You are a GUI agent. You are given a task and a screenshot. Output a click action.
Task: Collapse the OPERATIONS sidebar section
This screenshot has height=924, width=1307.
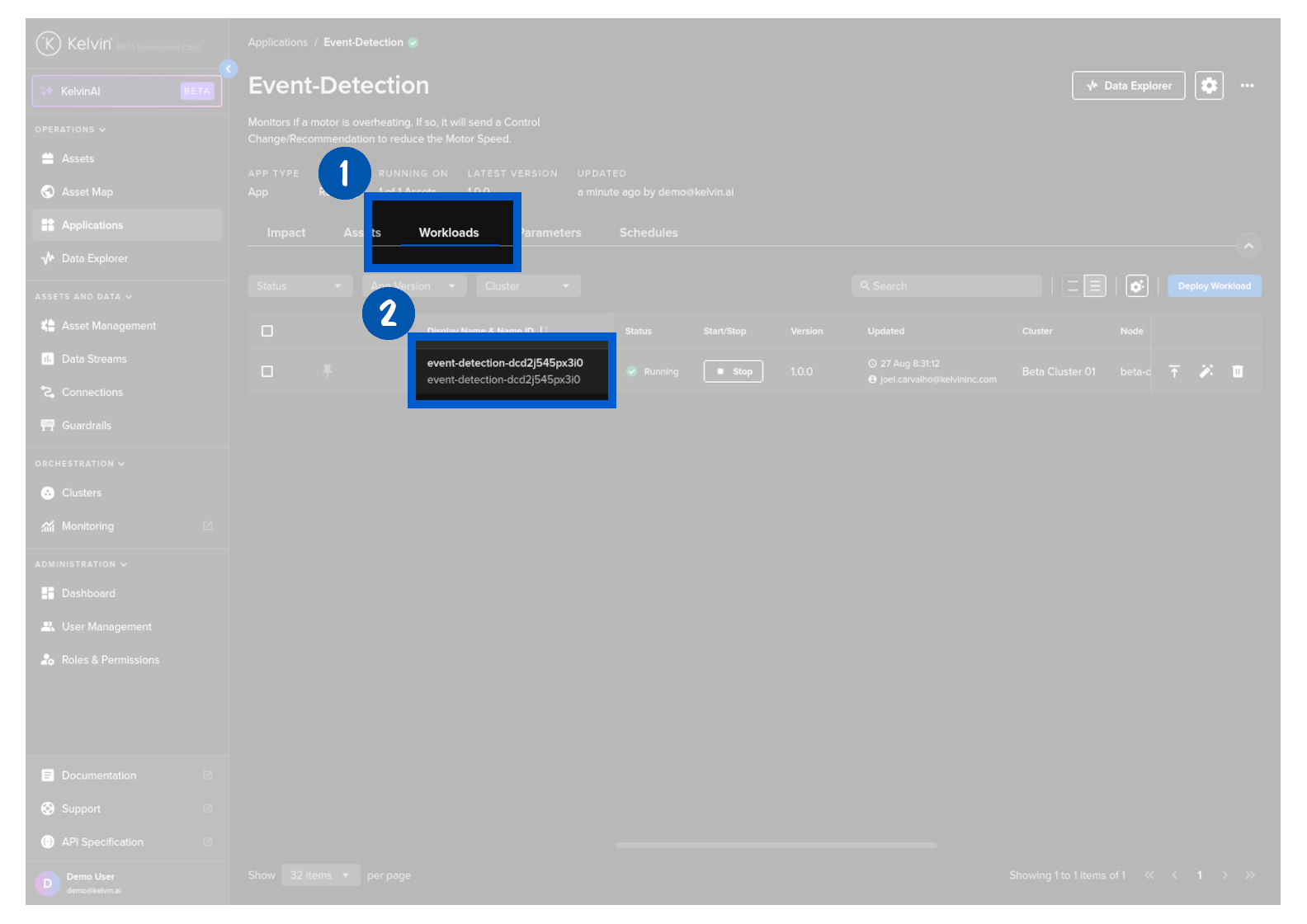[70, 130]
